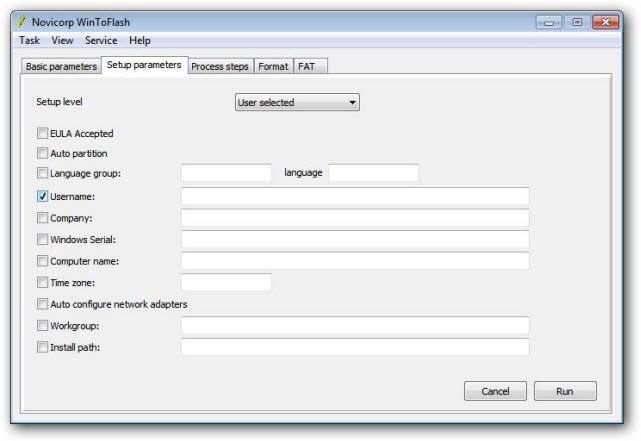Tick the Language group checkbox
Screen dimensions: 641x441
point(43,173)
